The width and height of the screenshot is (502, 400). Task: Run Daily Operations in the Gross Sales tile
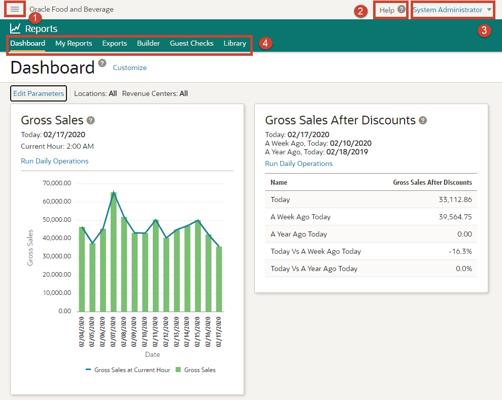click(x=55, y=161)
